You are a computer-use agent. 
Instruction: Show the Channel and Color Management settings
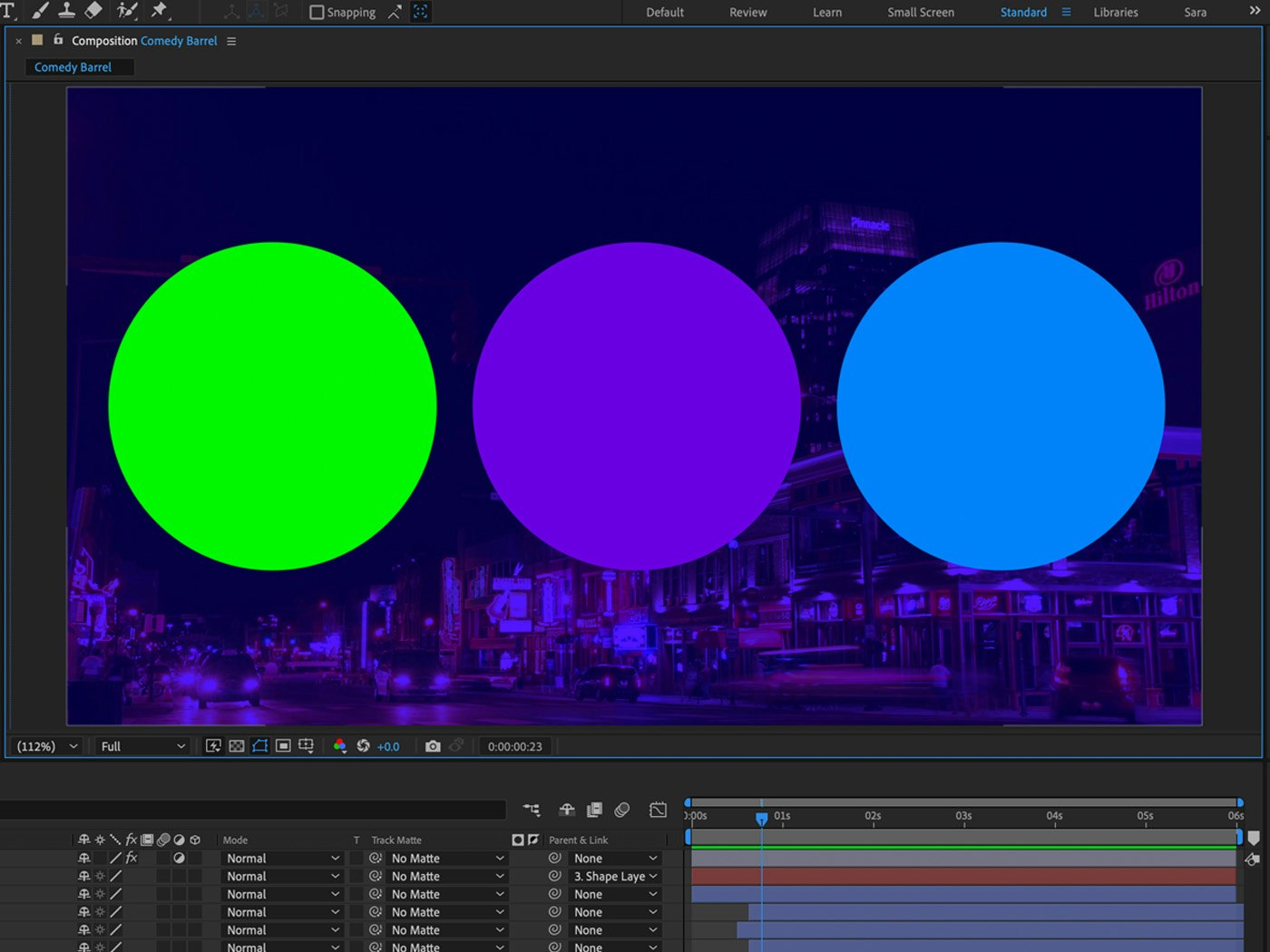340,746
